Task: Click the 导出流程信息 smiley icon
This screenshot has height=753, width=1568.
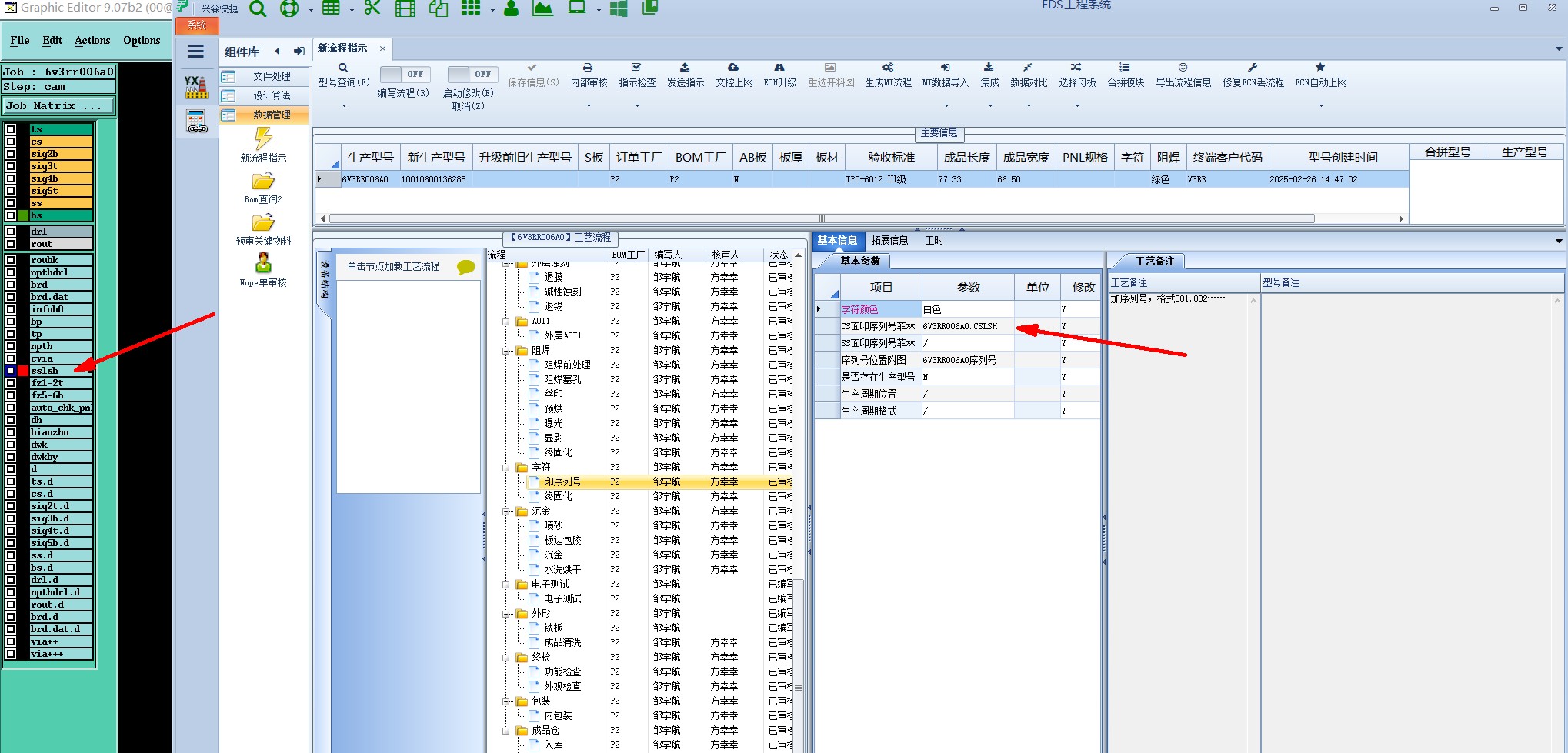Action: click(x=1183, y=68)
